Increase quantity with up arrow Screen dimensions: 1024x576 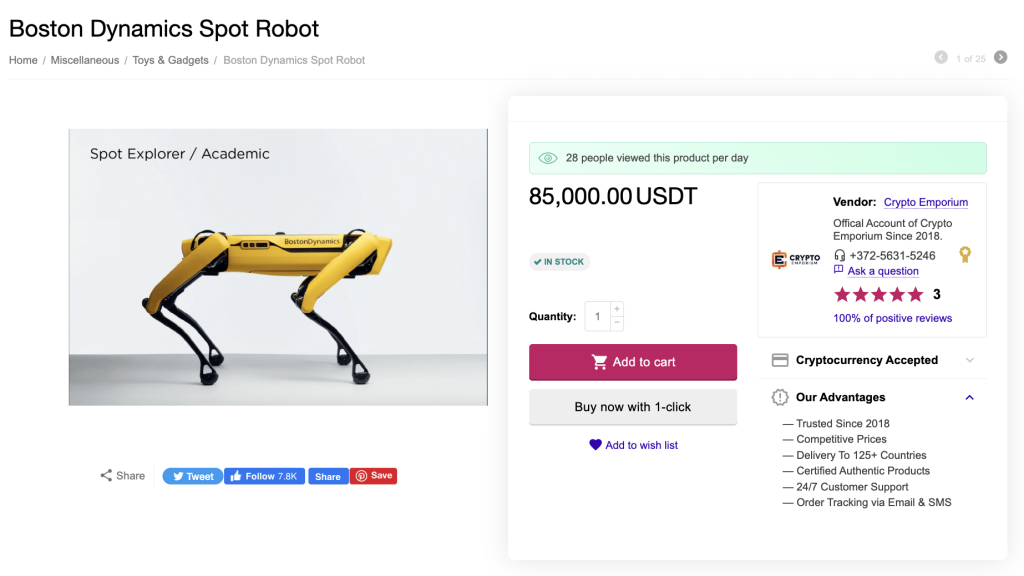[x=616, y=309]
